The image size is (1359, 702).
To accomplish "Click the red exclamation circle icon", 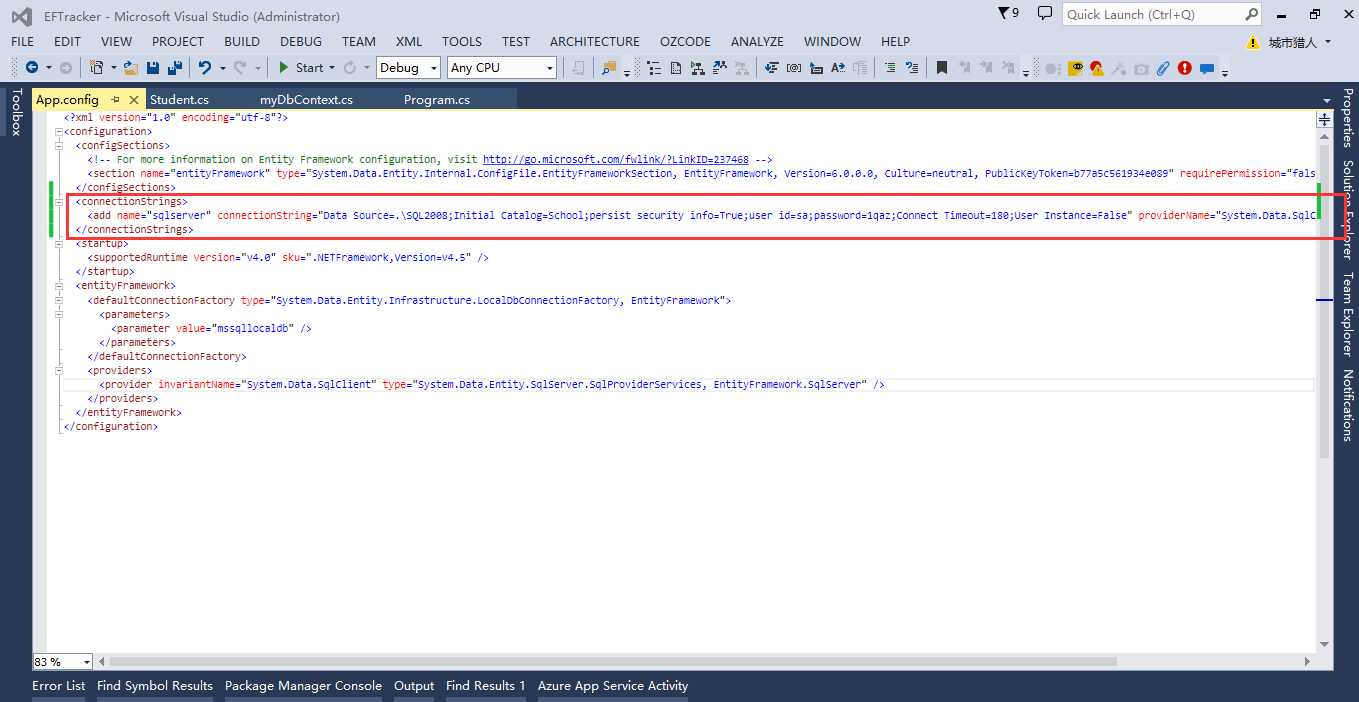I will (x=1184, y=67).
